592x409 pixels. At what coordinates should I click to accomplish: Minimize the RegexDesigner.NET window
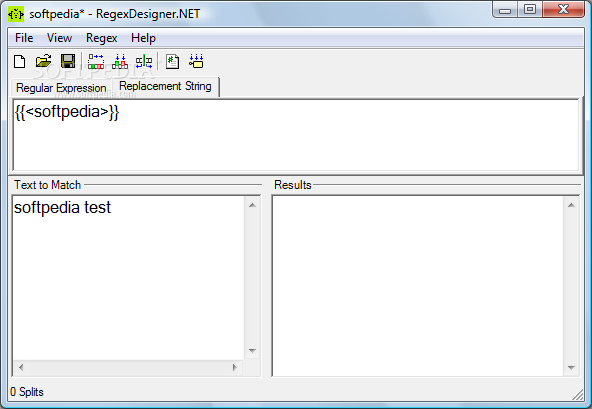[505, 10]
